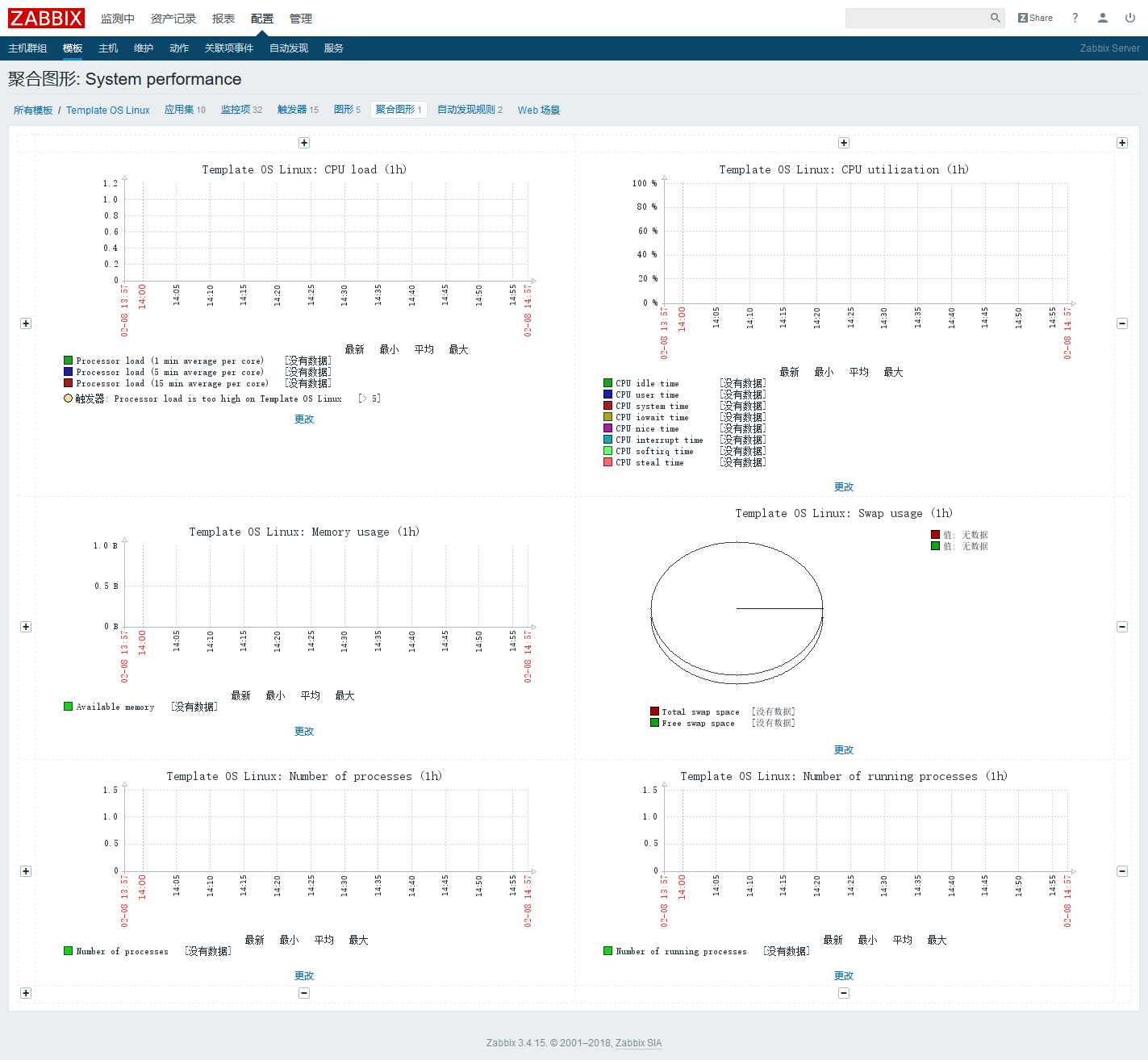Remove column using minus below Number of processes
Image resolution: width=1148 pixels, height=1060 pixels.
(304, 993)
